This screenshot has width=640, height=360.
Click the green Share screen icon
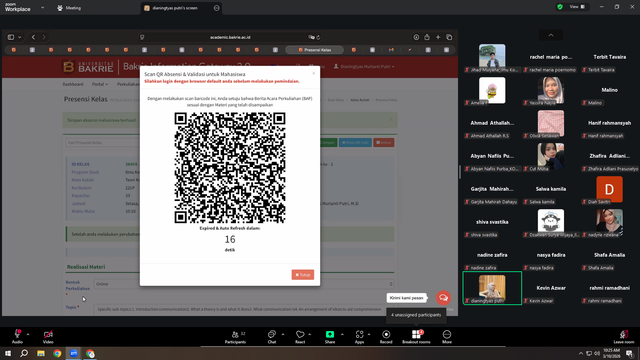click(330, 334)
